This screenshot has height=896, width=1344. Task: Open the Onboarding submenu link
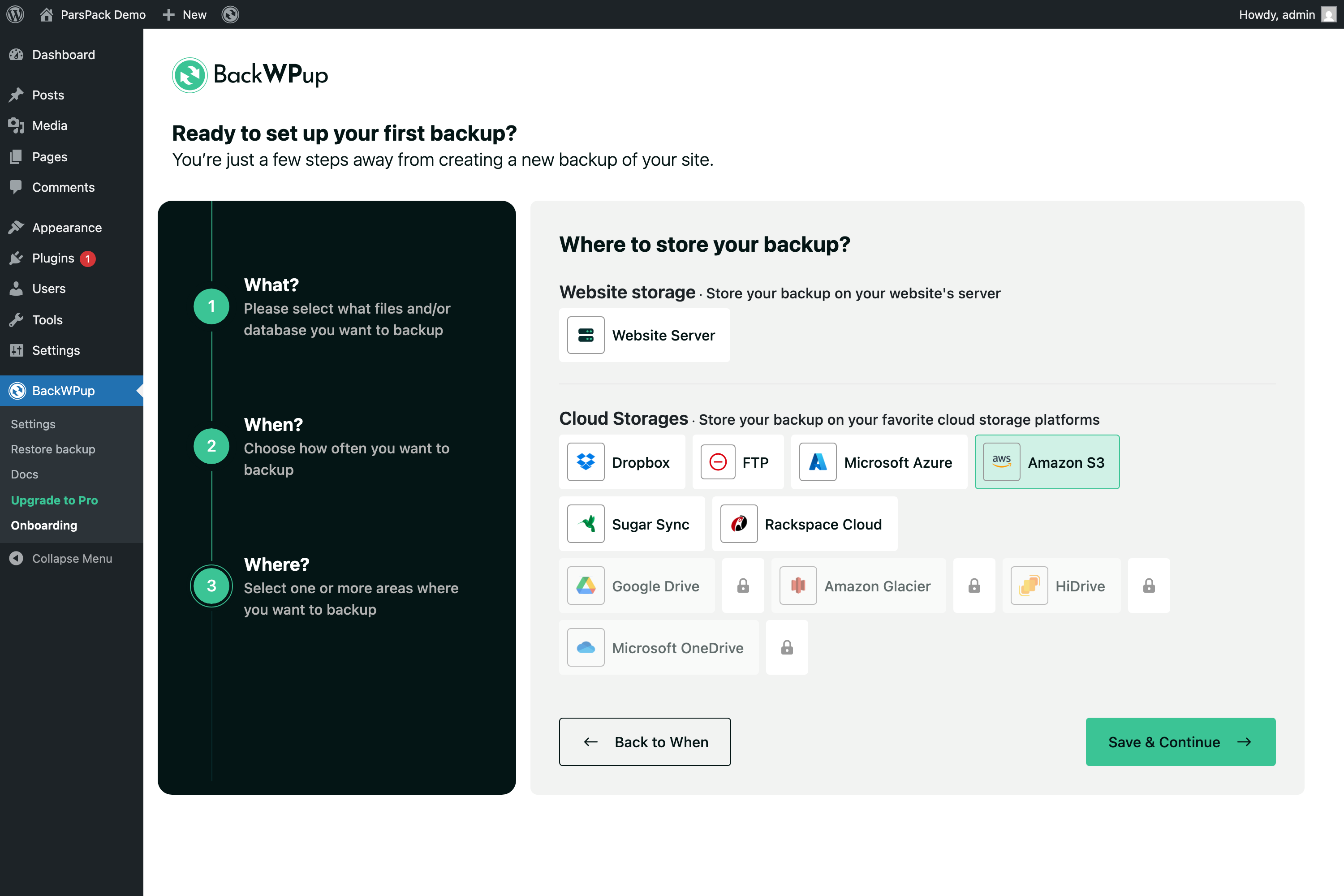click(44, 525)
